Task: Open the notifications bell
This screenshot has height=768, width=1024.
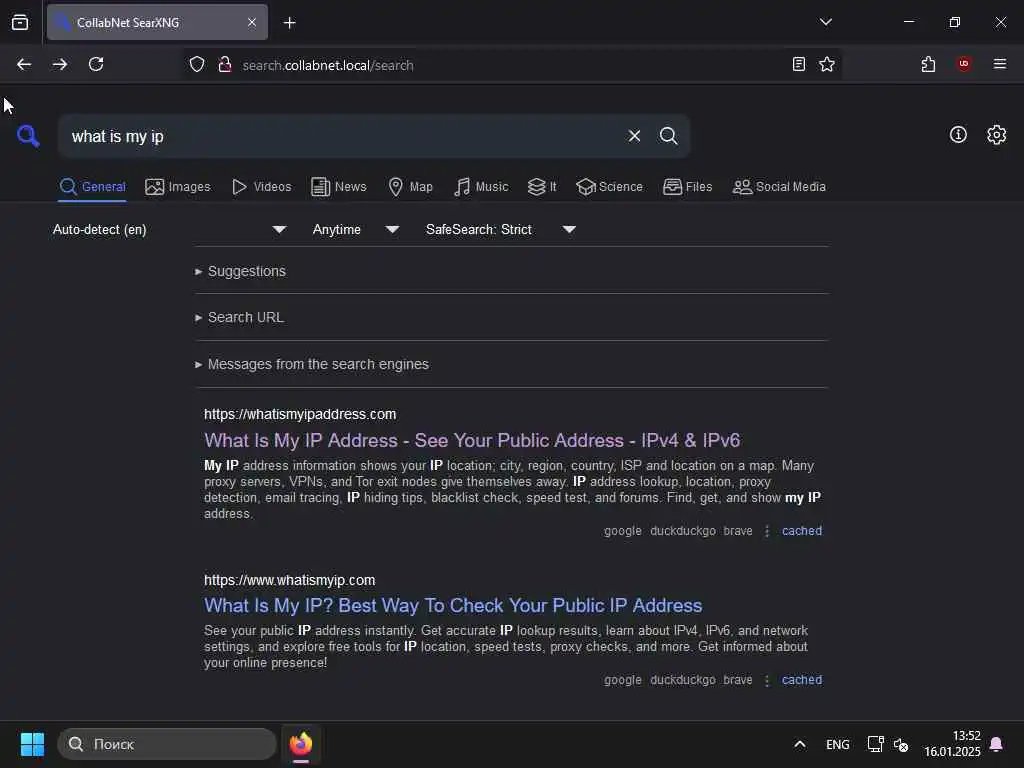Action: coord(997,744)
